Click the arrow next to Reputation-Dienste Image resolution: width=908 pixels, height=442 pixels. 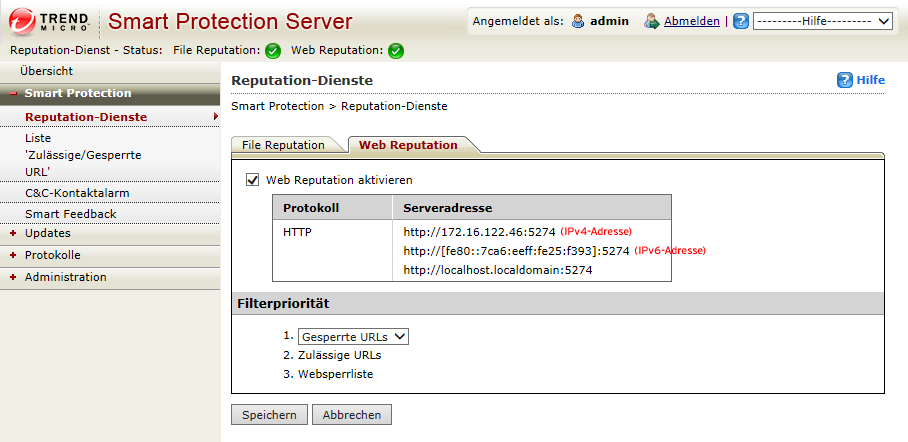coord(216,117)
